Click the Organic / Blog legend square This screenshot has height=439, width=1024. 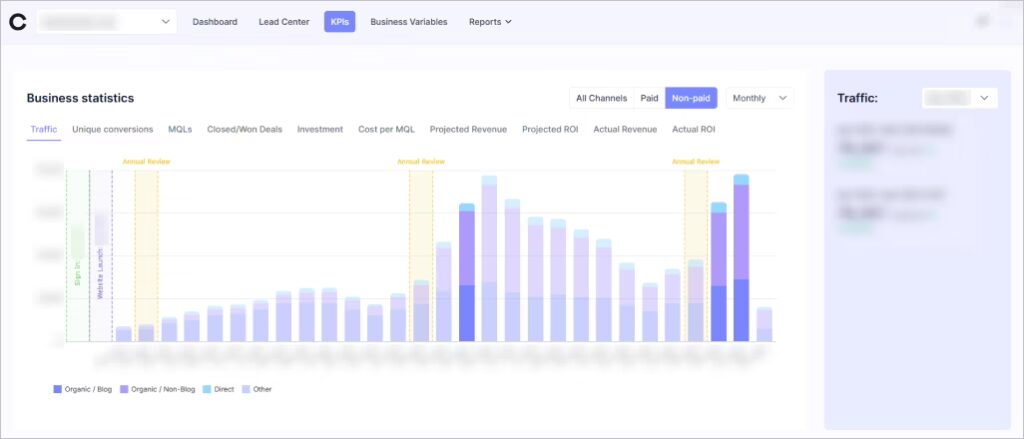57,389
